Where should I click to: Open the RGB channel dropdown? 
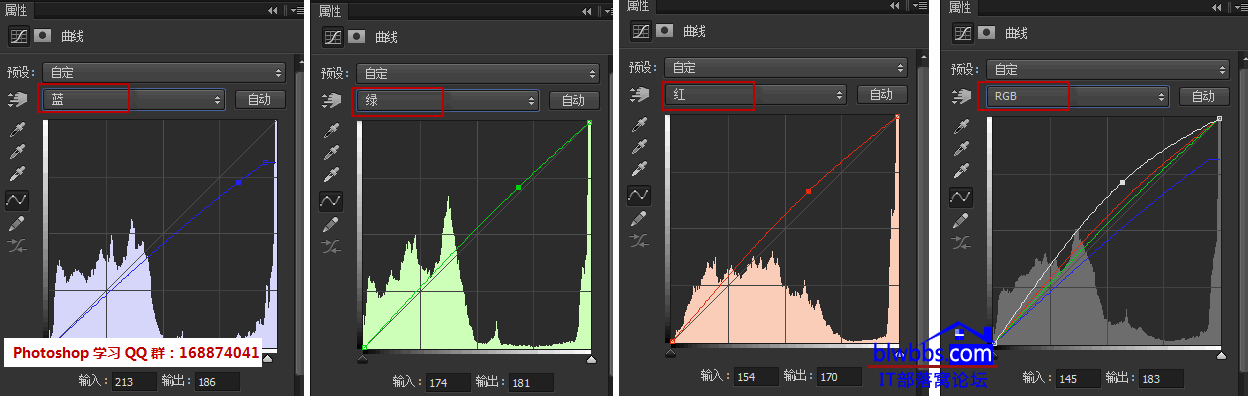tap(1078, 96)
